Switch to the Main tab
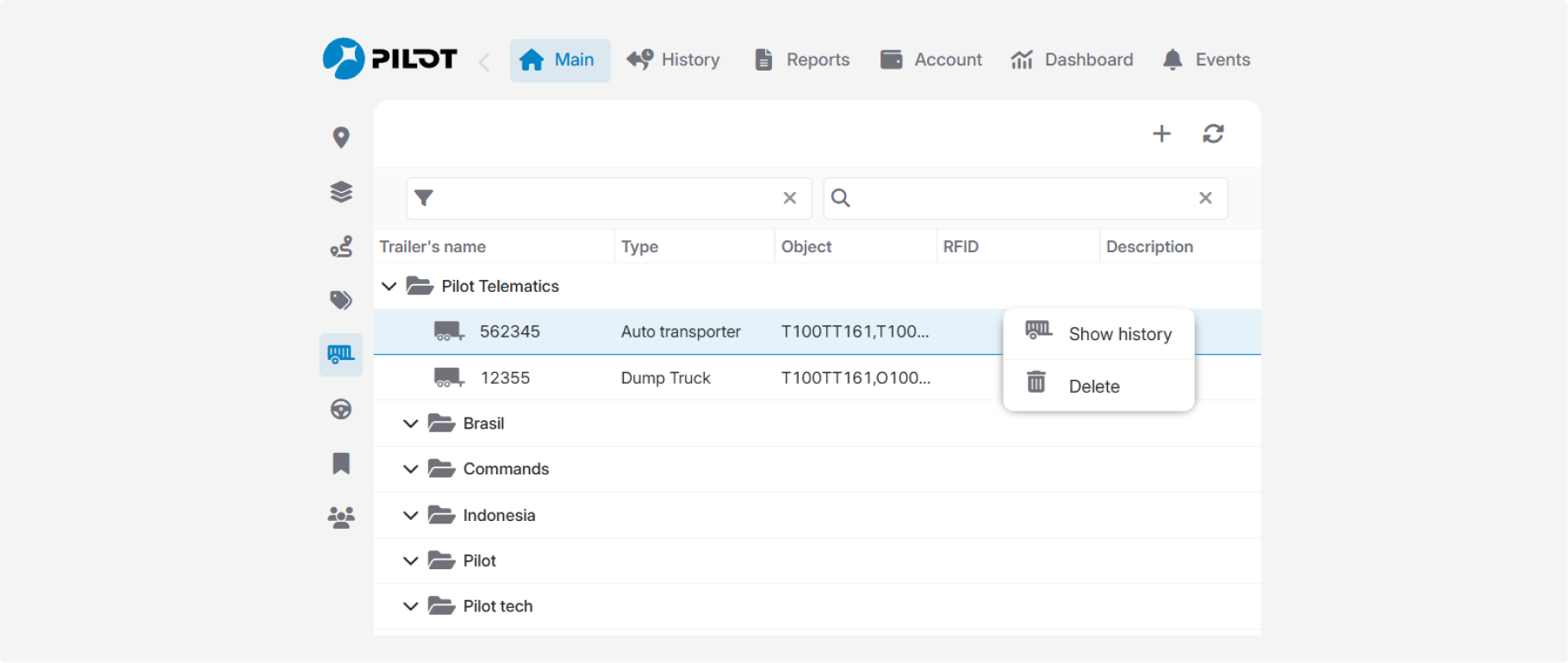The height and width of the screenshot is (663, 1568). tap(560, 60)
